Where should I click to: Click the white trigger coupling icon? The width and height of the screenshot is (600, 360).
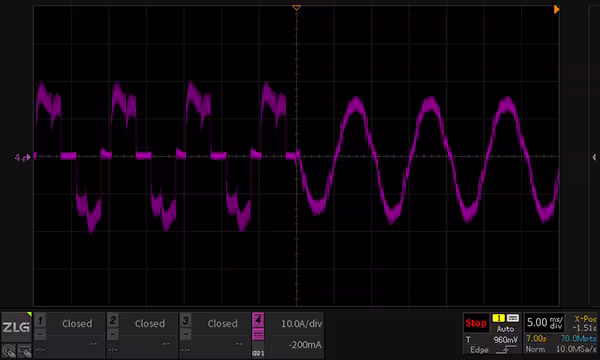click(x=513, y=318)
